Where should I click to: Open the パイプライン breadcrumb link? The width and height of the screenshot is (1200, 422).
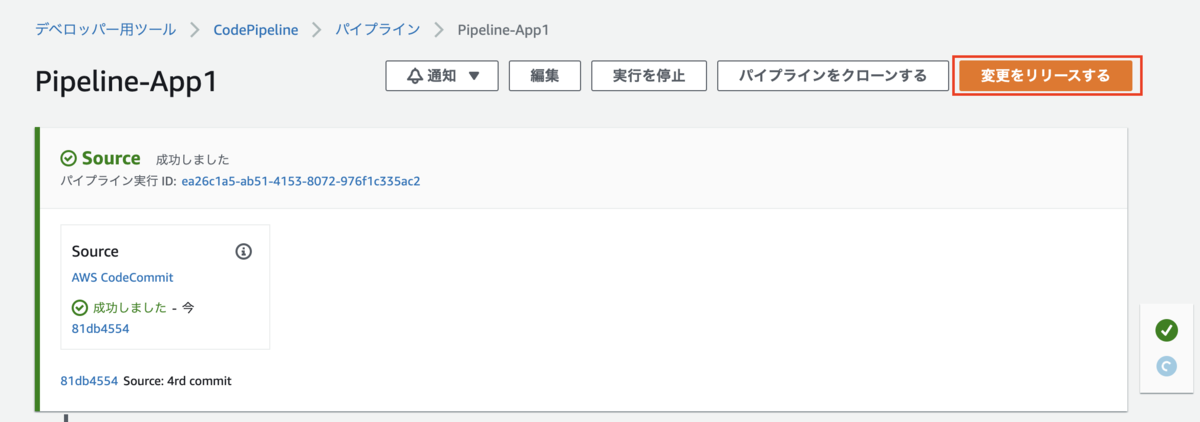pyautogui.click(x=378, y=29)
